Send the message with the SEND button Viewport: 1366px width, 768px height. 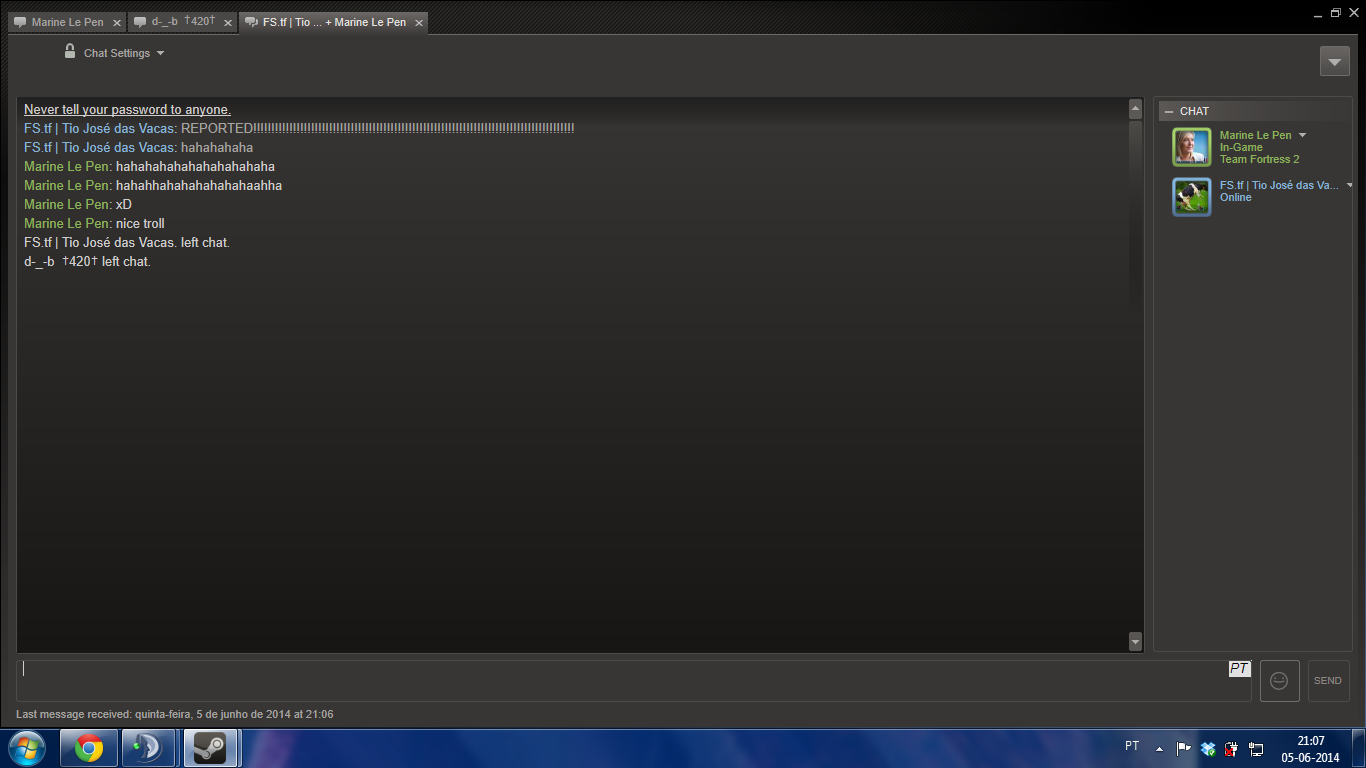(x=1328, y=681)
